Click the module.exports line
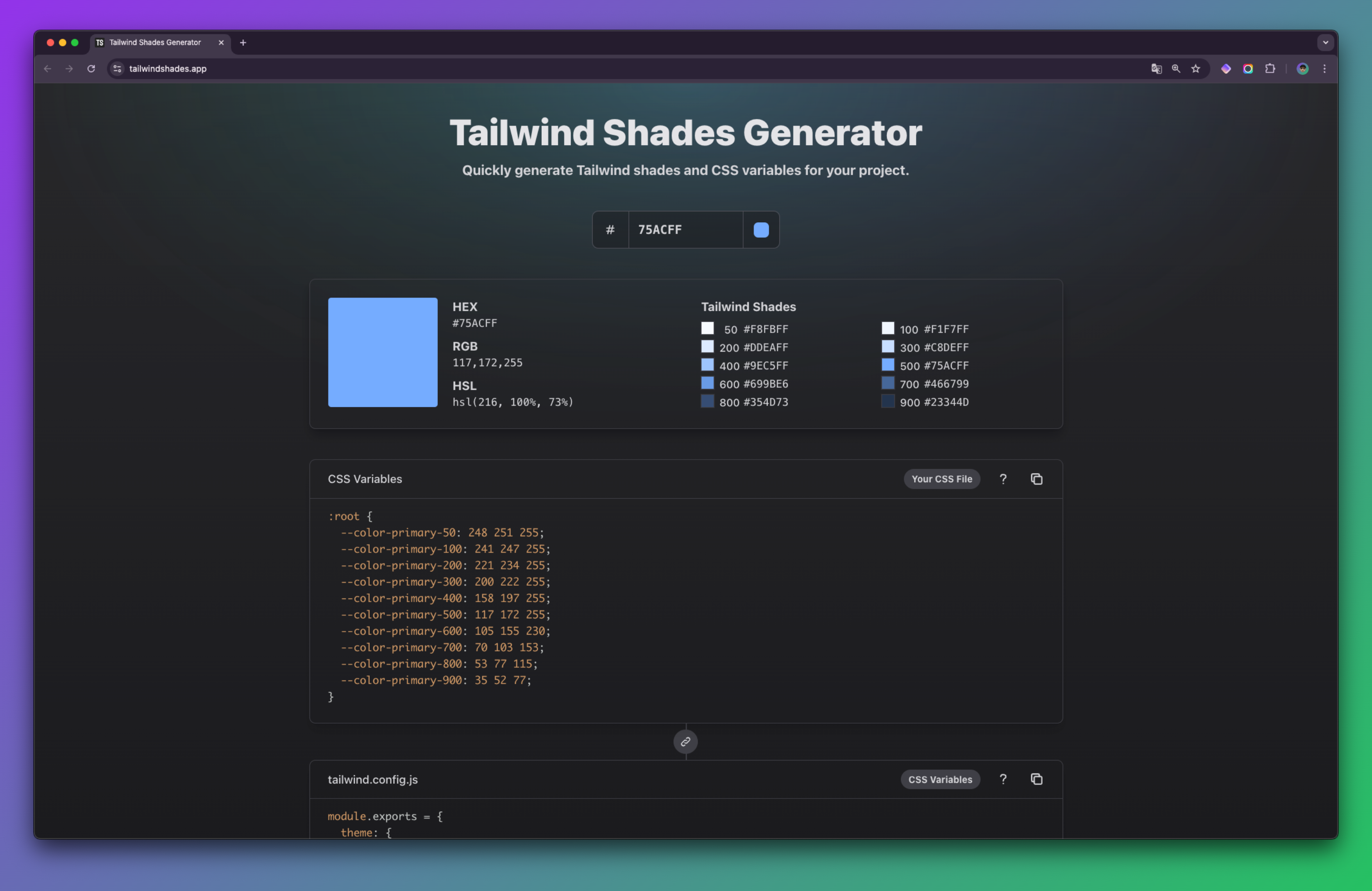Screen dimensions: 1372x891 [x=385, y=816]
